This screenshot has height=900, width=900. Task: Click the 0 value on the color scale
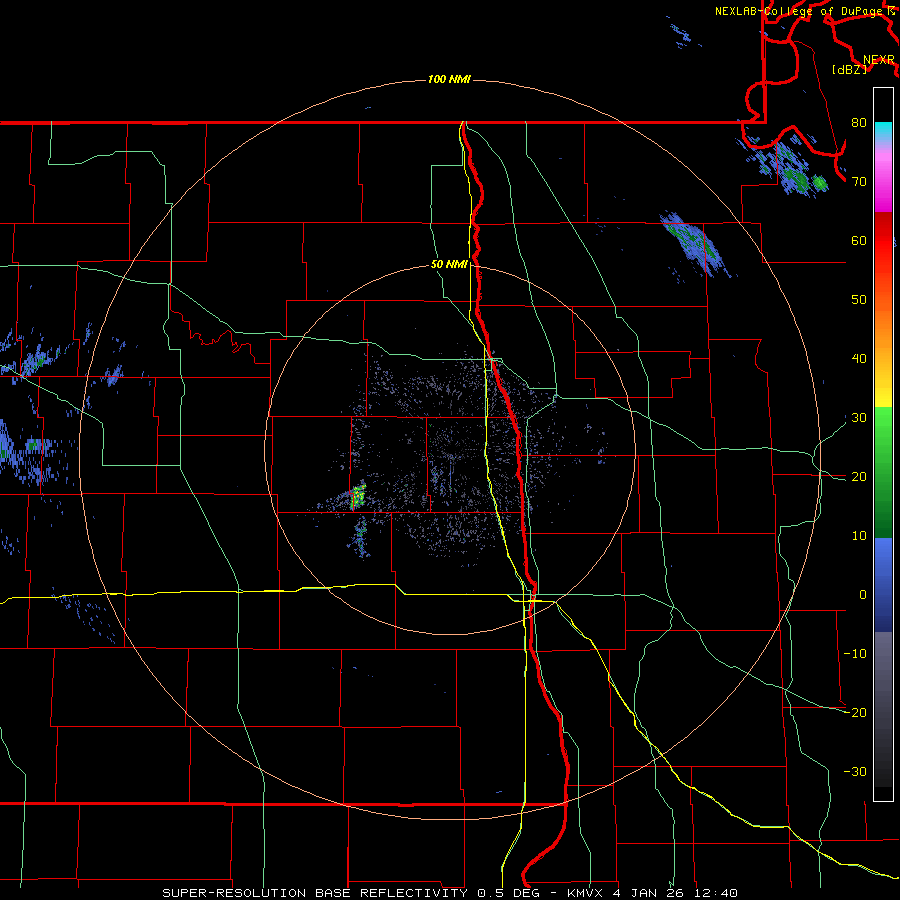click(863, 595)
